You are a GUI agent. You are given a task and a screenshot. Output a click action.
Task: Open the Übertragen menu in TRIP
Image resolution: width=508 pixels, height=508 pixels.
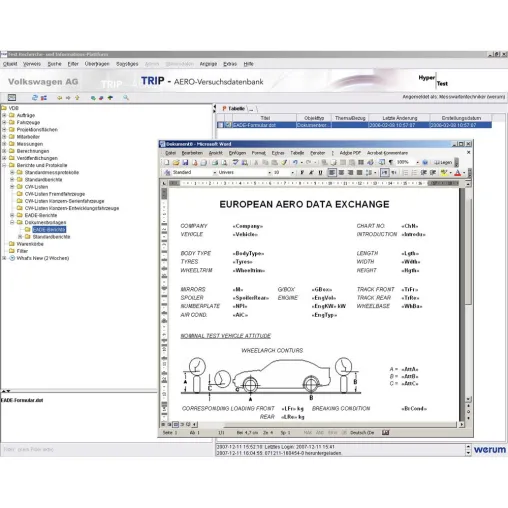pyautogui.click(x=97, y=64)
